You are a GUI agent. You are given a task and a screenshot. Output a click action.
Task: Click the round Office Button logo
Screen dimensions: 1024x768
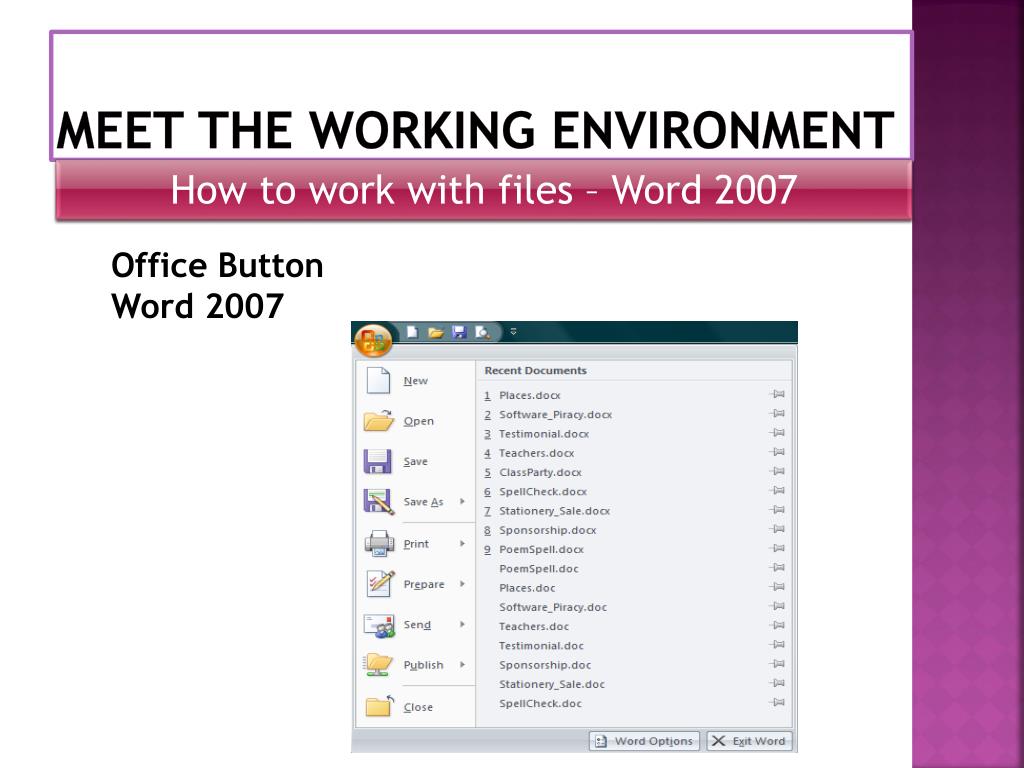pos(373,340)
